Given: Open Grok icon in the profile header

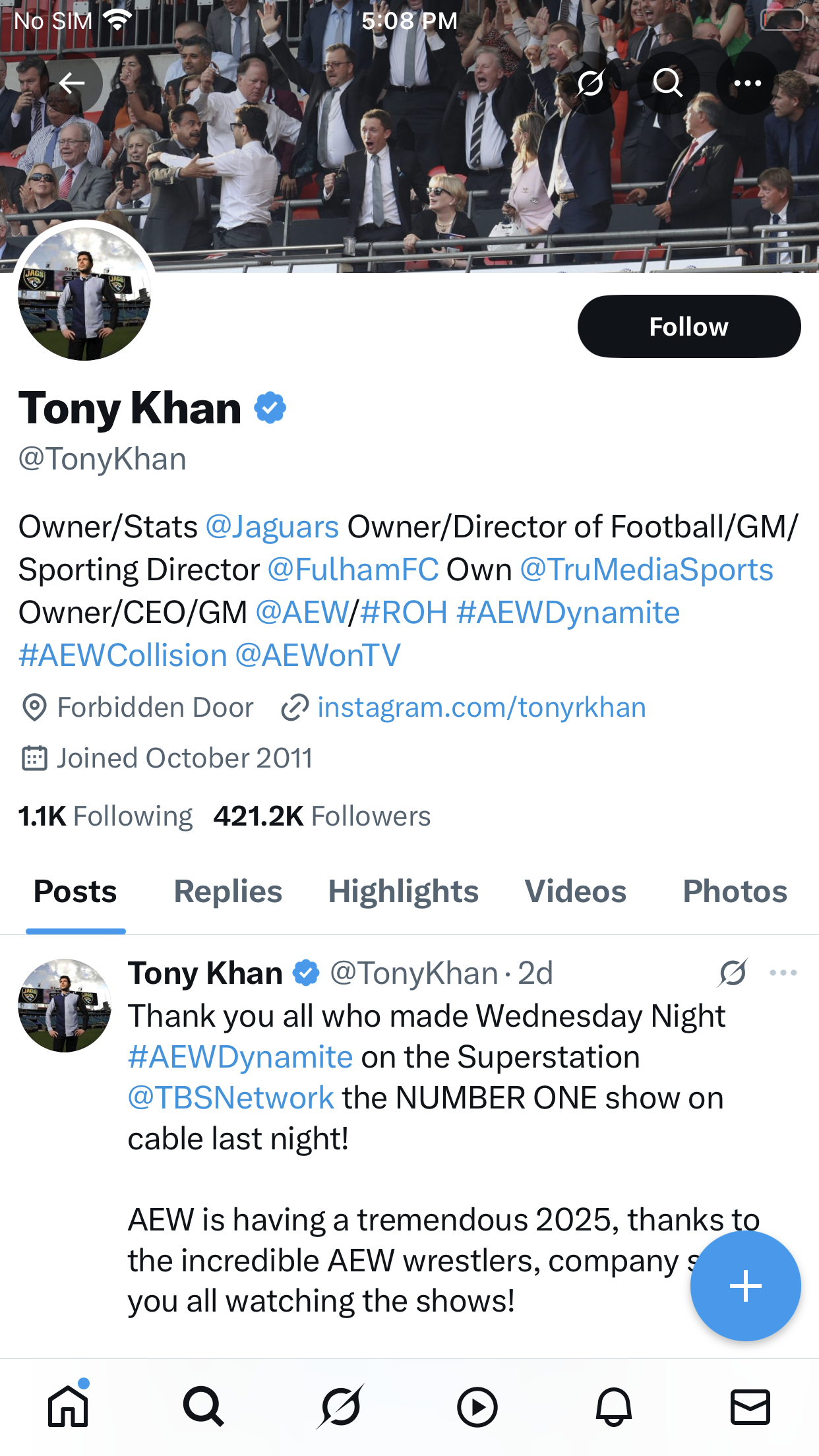Looking at the screenshot, I should coord(590,83).
